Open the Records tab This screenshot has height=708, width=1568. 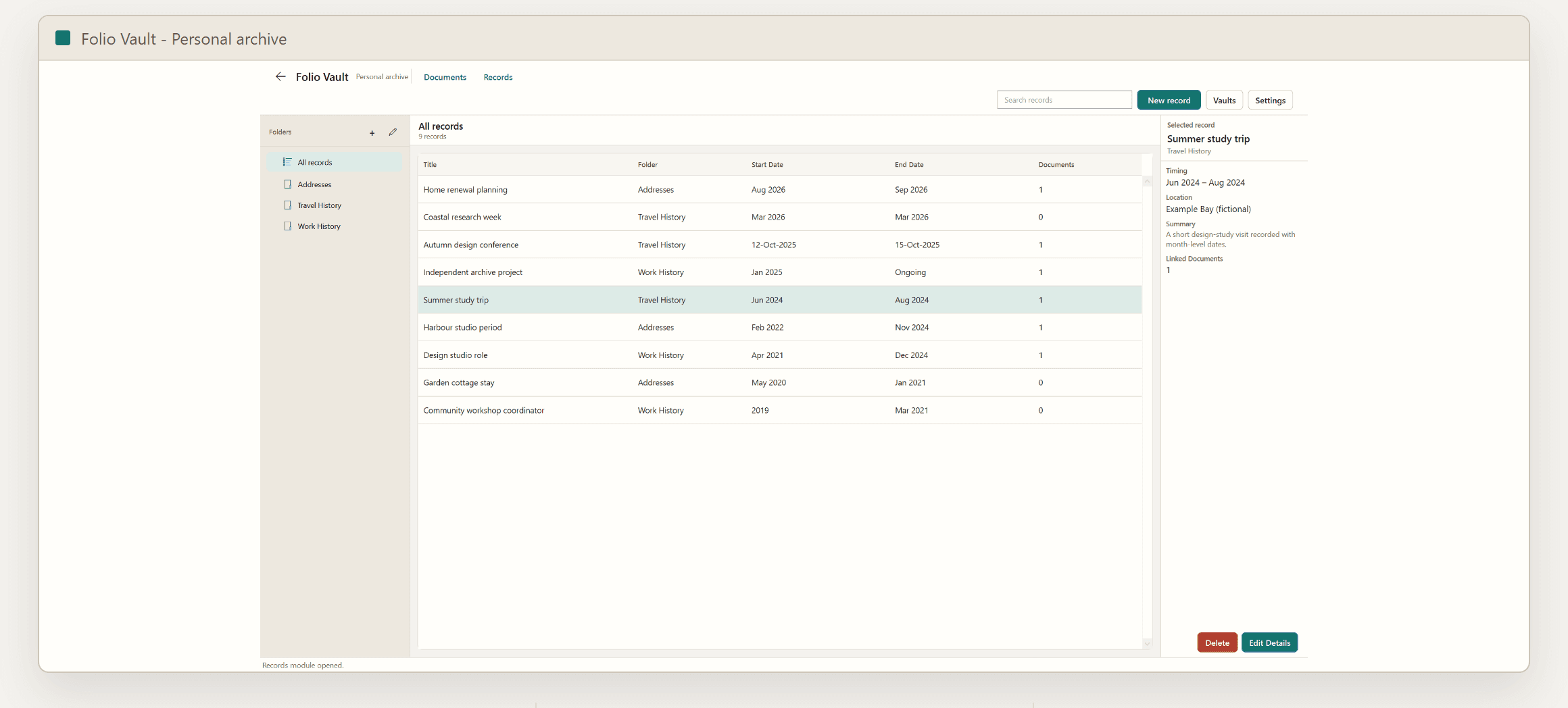[x=498, y=77]
